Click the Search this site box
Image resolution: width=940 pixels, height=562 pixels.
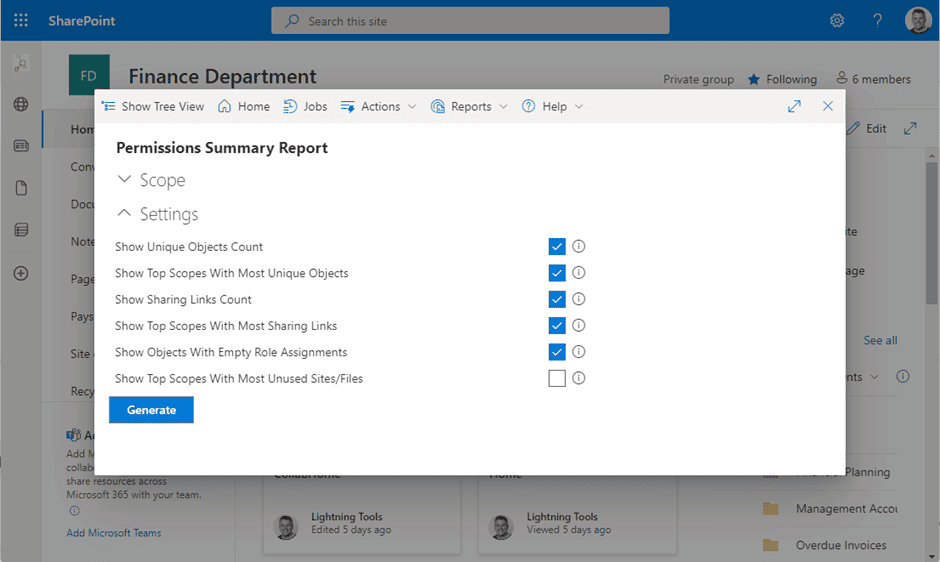coord(470,21)
